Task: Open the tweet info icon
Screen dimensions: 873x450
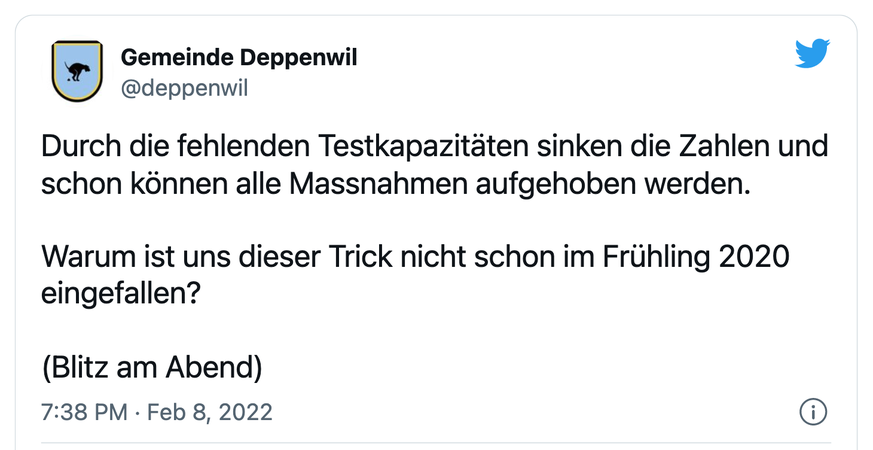Action: pos(814,411)
